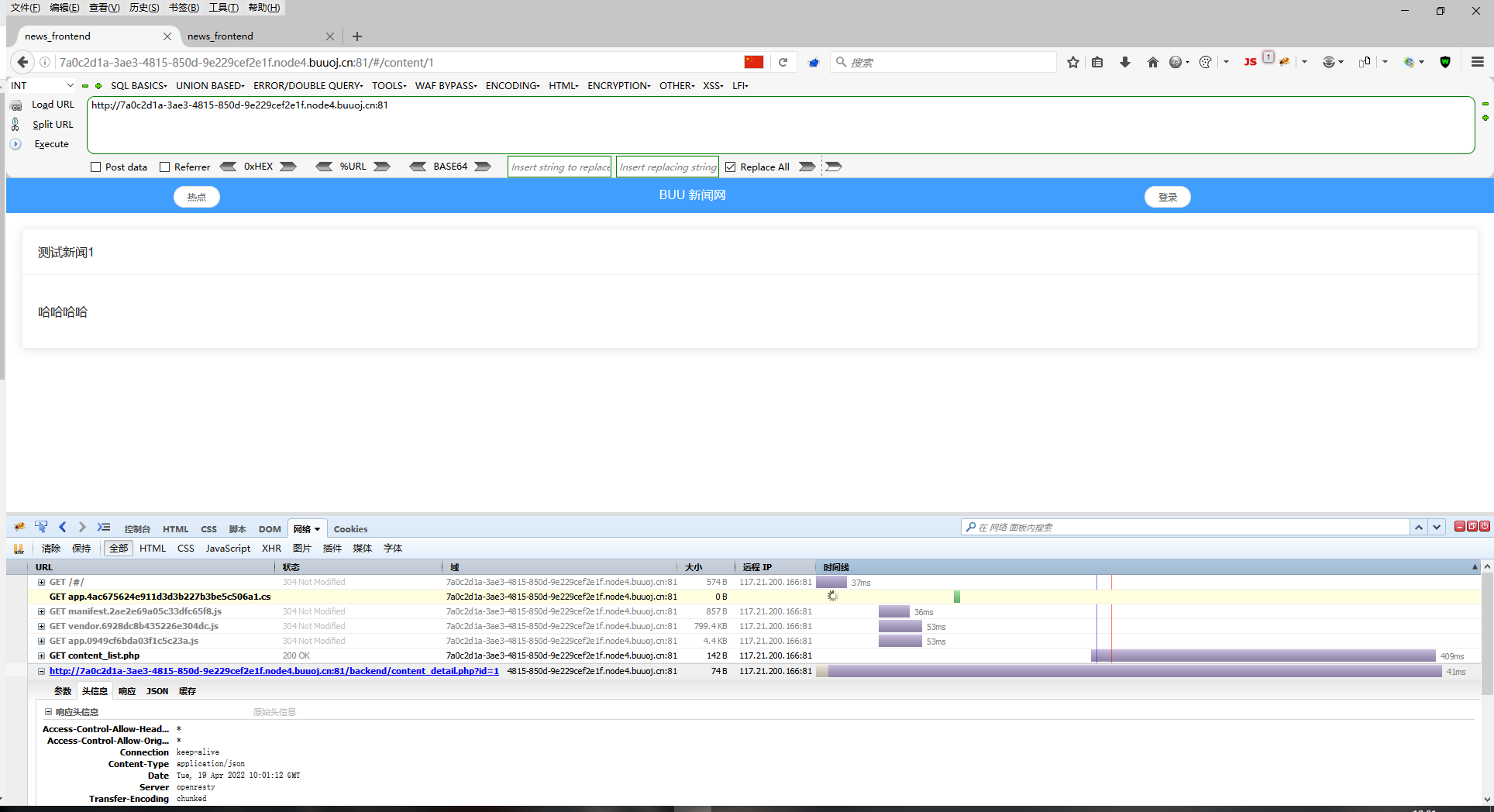Image resolution: width=1494 pixels, height=812 pixels.
Task: Open the INT database type dropdown
Action: [x=42, y=85]
